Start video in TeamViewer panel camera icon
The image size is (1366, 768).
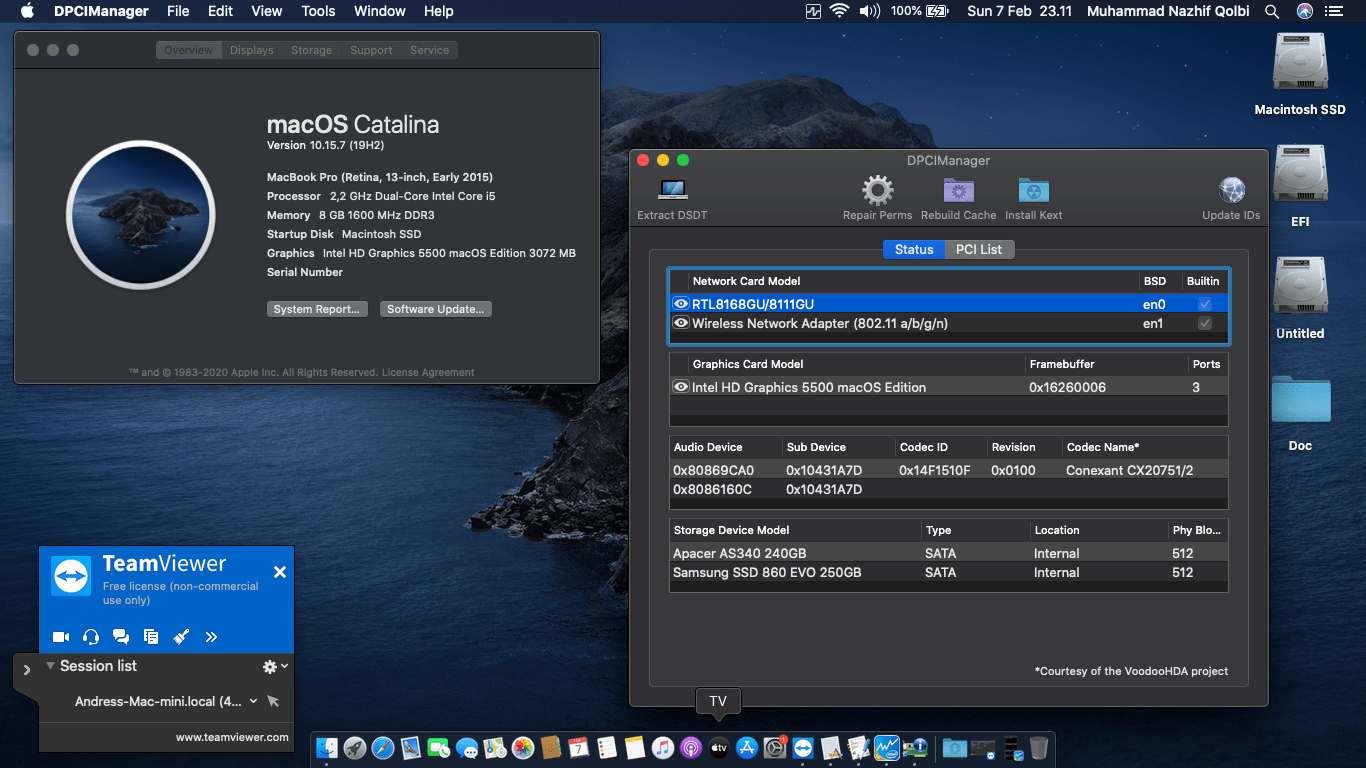pos(61,636)
